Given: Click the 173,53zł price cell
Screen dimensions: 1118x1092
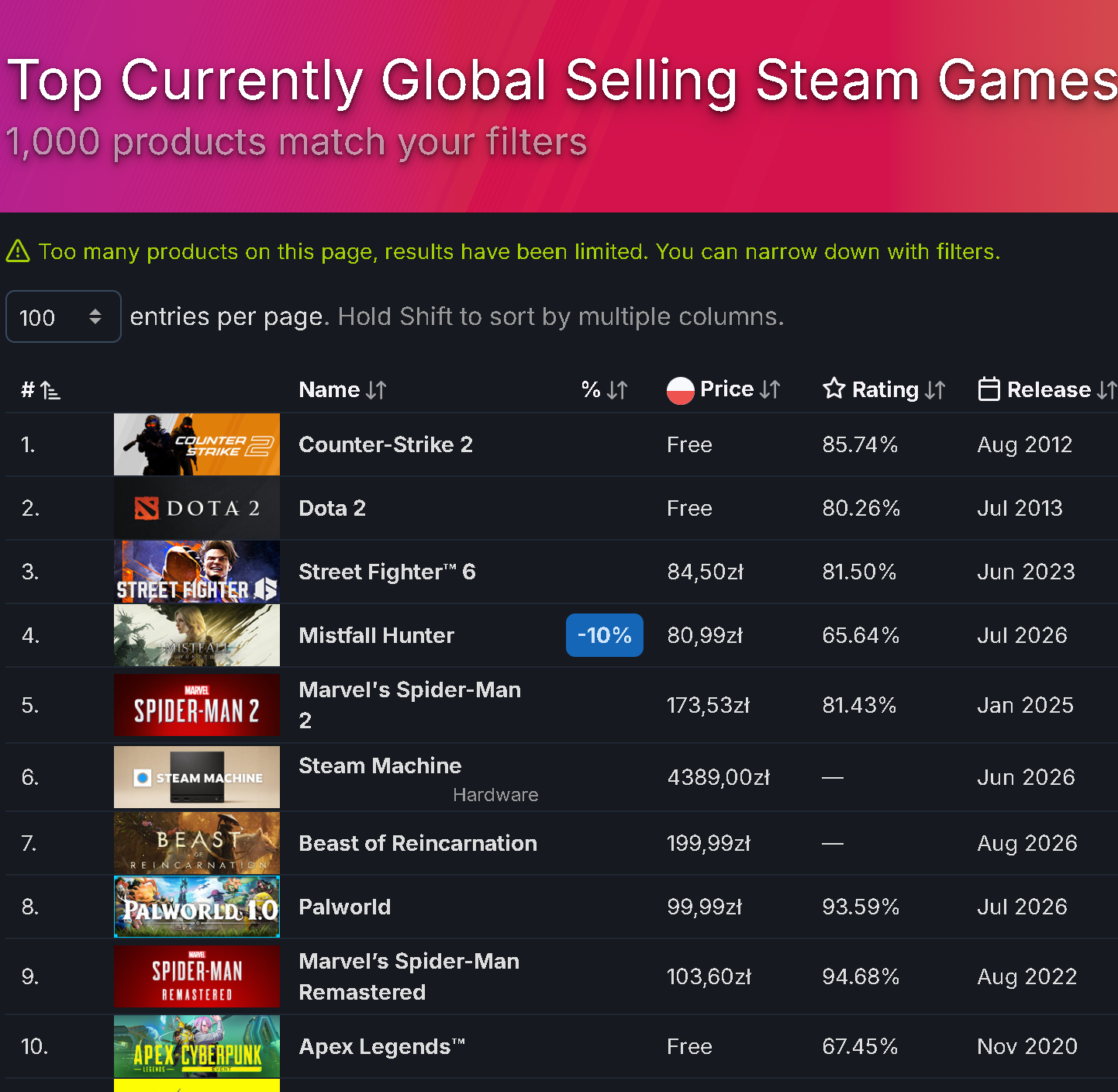Looking at the screenshot, I should pos(709,705).
